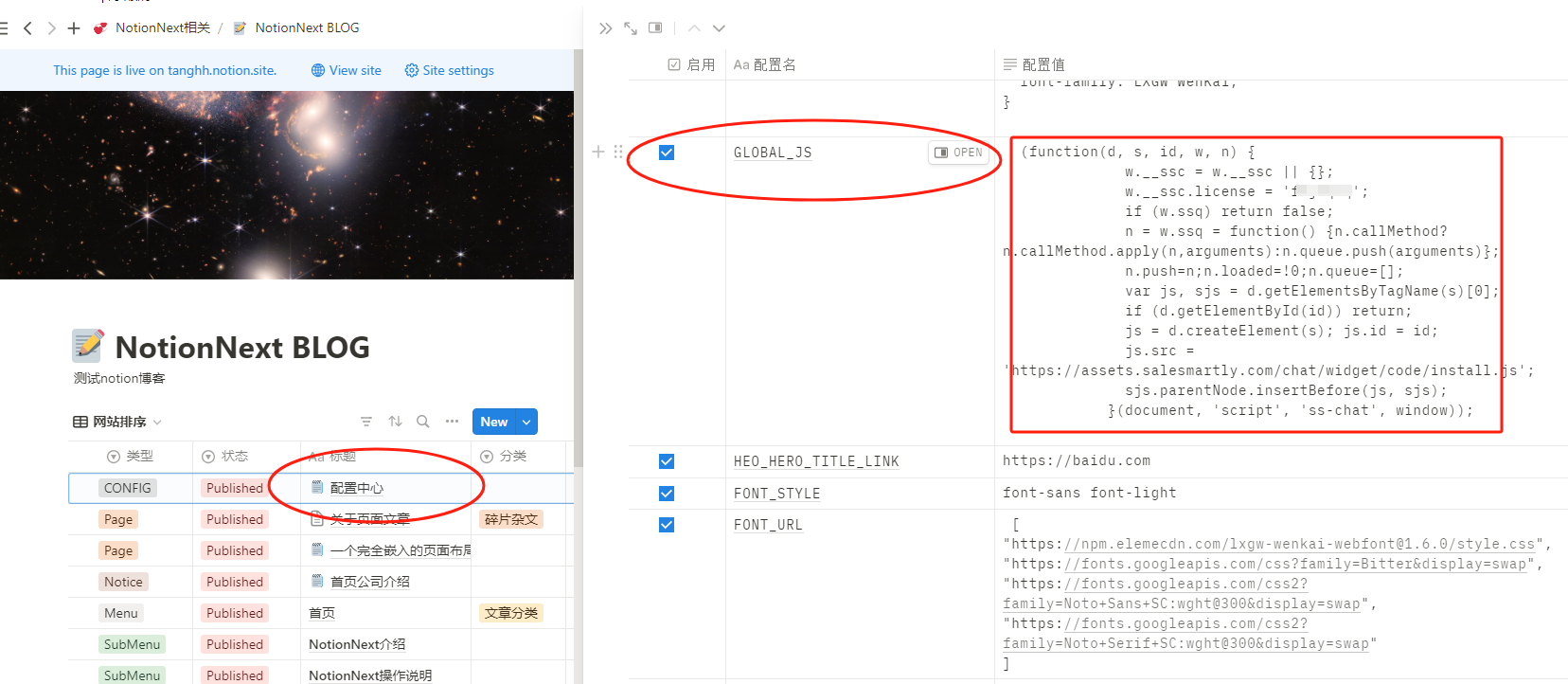Viewport: 1568px width, 684px height.
Task: Click the galaxy cover image
Action: coord(287,185)
